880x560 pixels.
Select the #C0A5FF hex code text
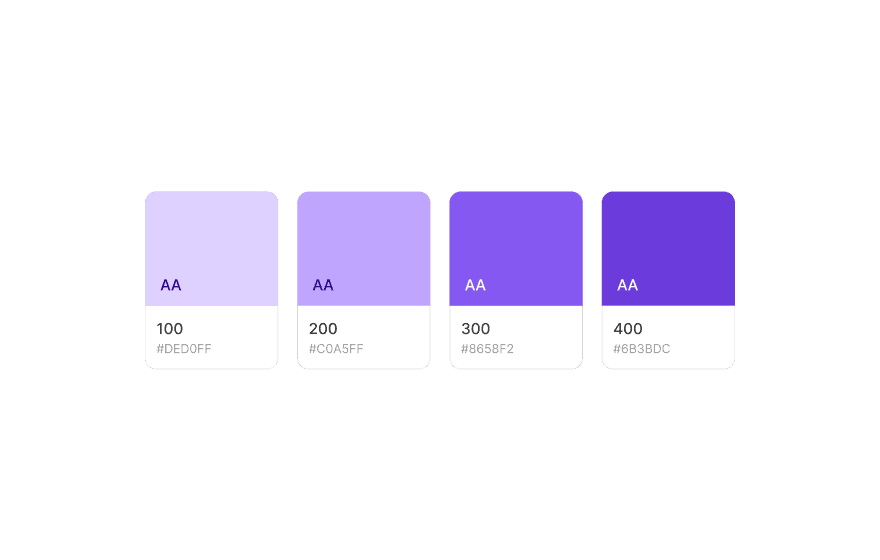coord(336,349)
